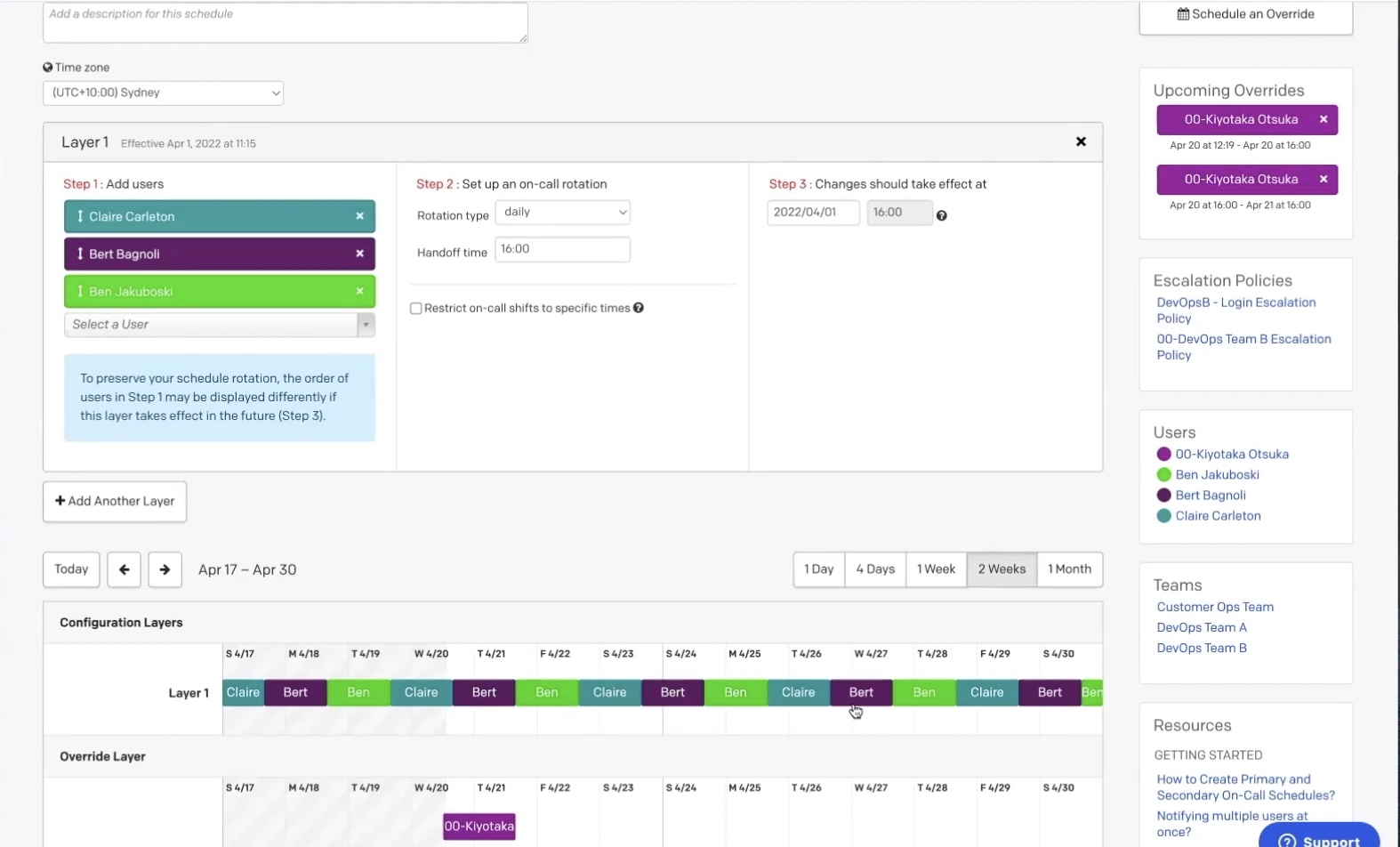
Task: Remove Ben Jakuboski from the rotation
Action: pyautogui.click(x=359, y=291)
